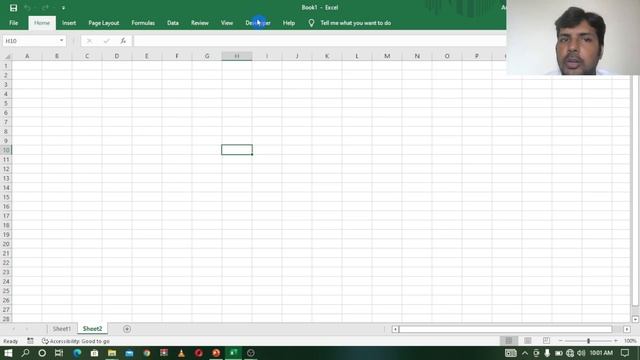Open the Page Layout tab

[x=104, y=23]
